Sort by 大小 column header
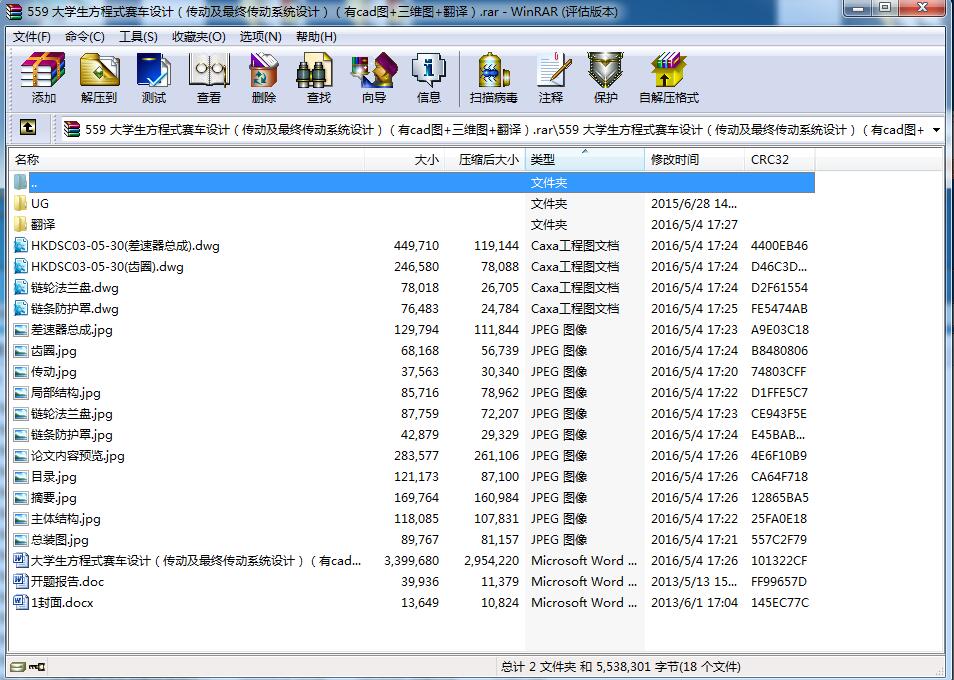Screen dimensions: 954x680 tap(404, 159)
